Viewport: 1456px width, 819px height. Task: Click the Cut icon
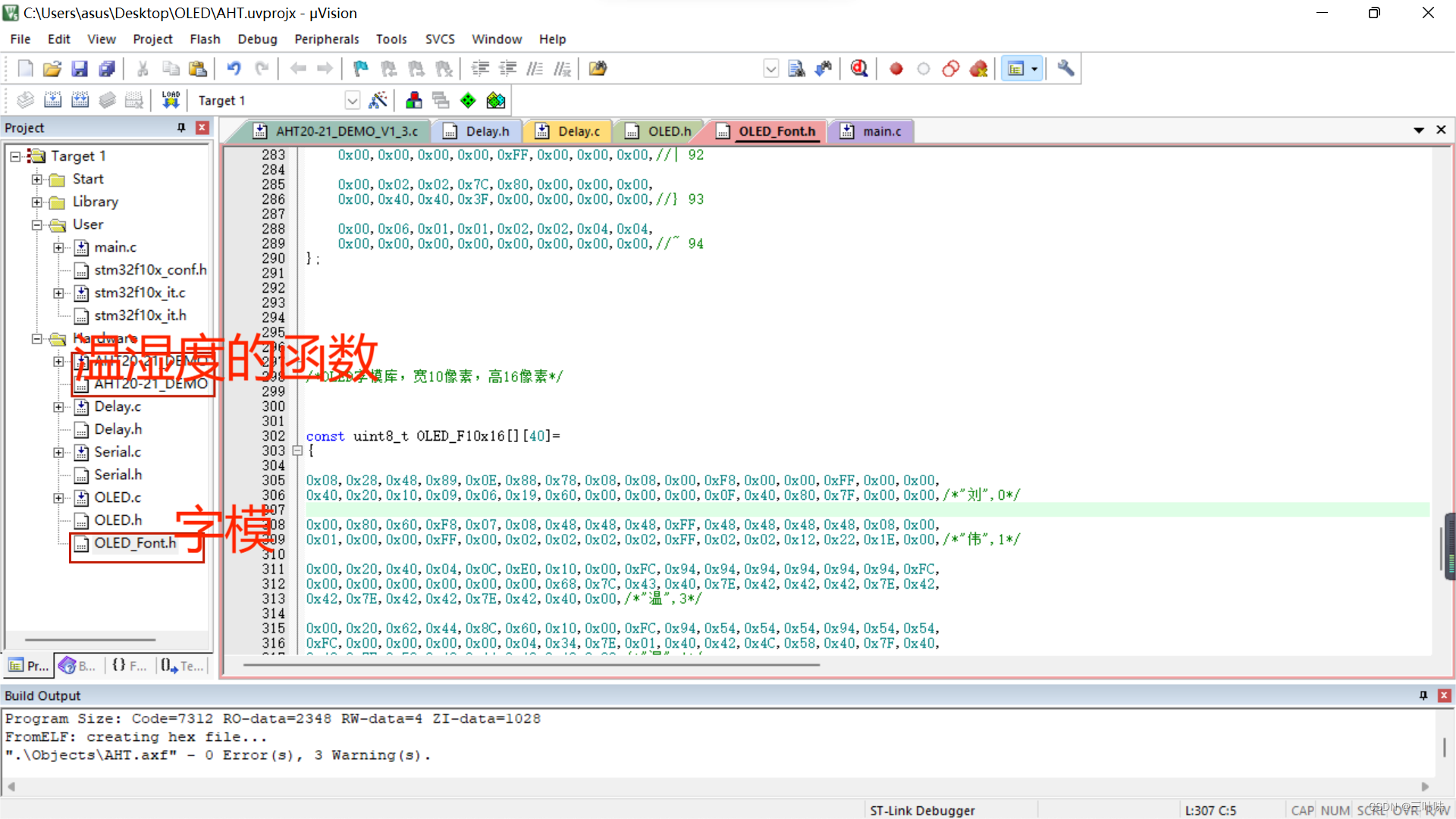143,69
